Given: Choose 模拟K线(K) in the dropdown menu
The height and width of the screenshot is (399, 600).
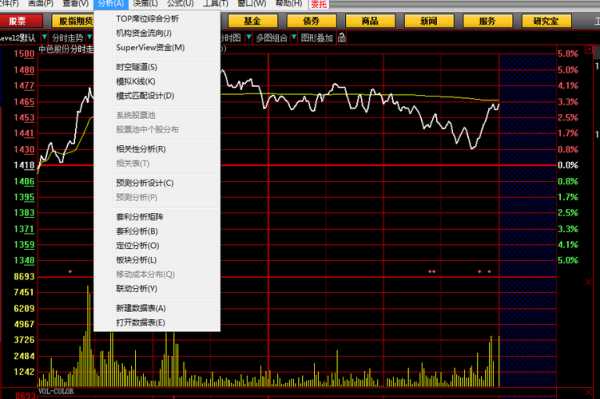Looking at the screenshot, I should [136, 81].
